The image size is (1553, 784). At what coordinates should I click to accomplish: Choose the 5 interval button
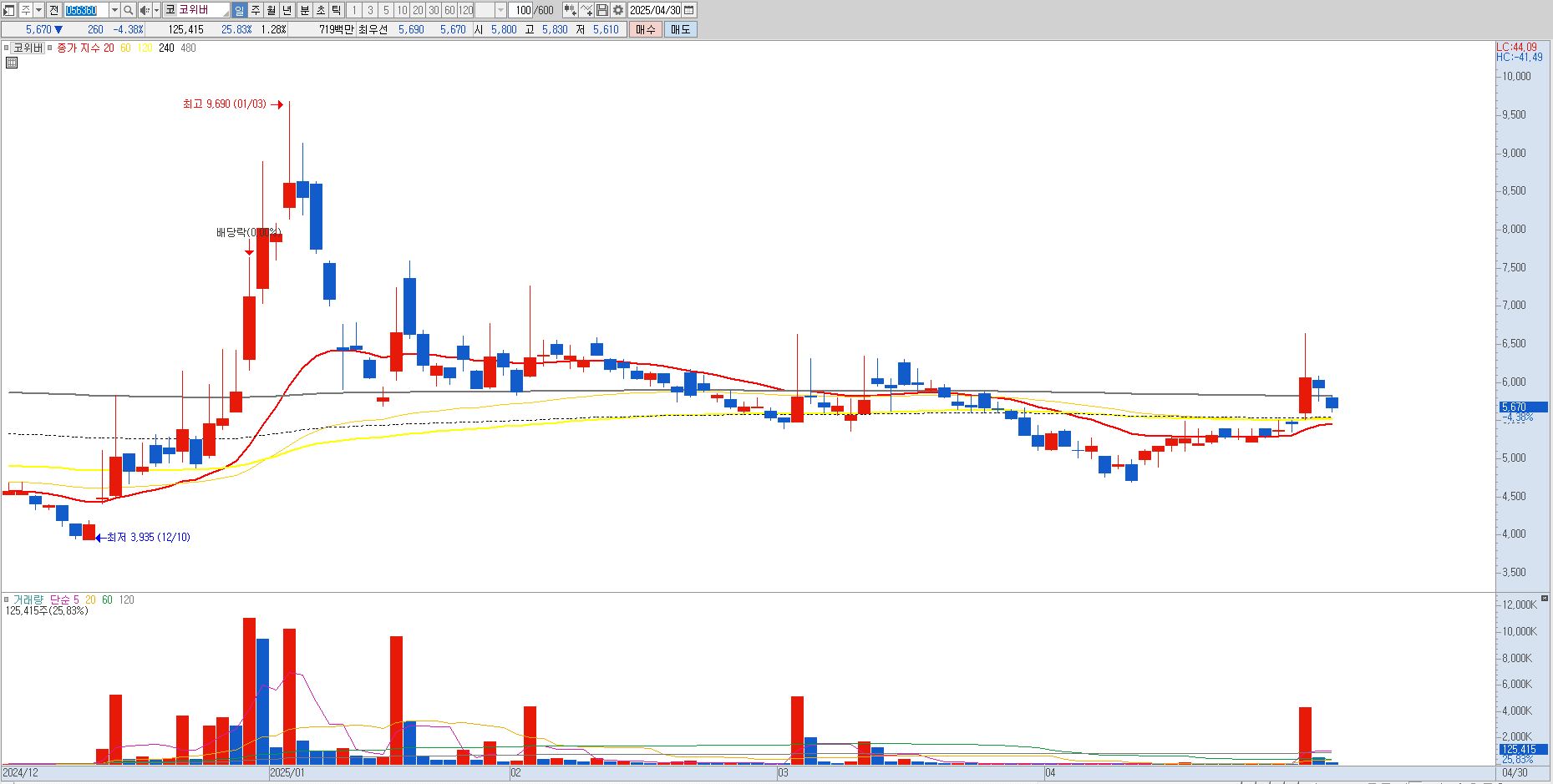386,10
